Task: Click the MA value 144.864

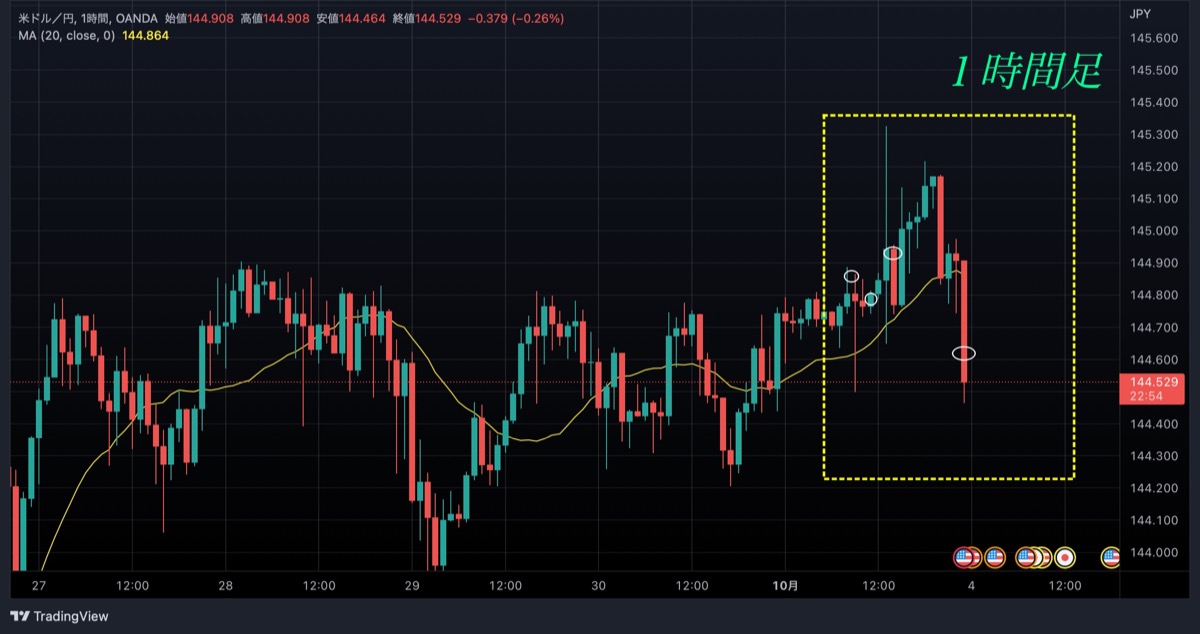Action: (x=144, y=37)
